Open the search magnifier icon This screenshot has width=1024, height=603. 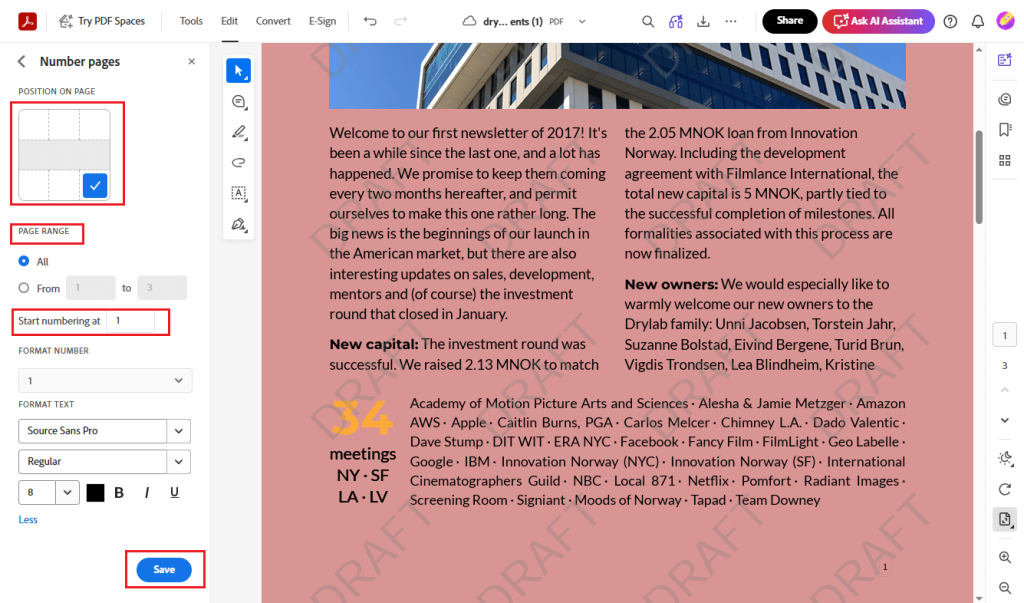click(x=647, y=21)
